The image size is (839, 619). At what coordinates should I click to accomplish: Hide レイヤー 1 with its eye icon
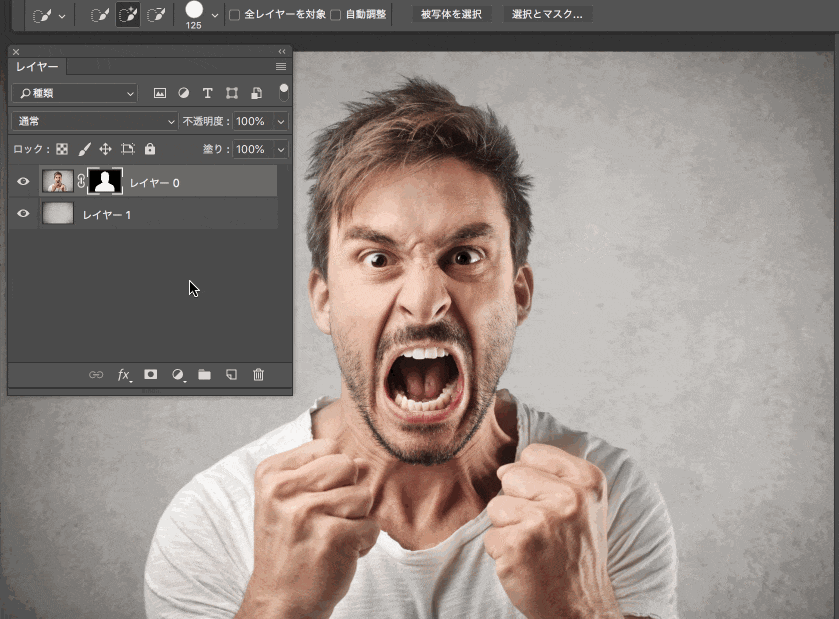tap(23, 213)
